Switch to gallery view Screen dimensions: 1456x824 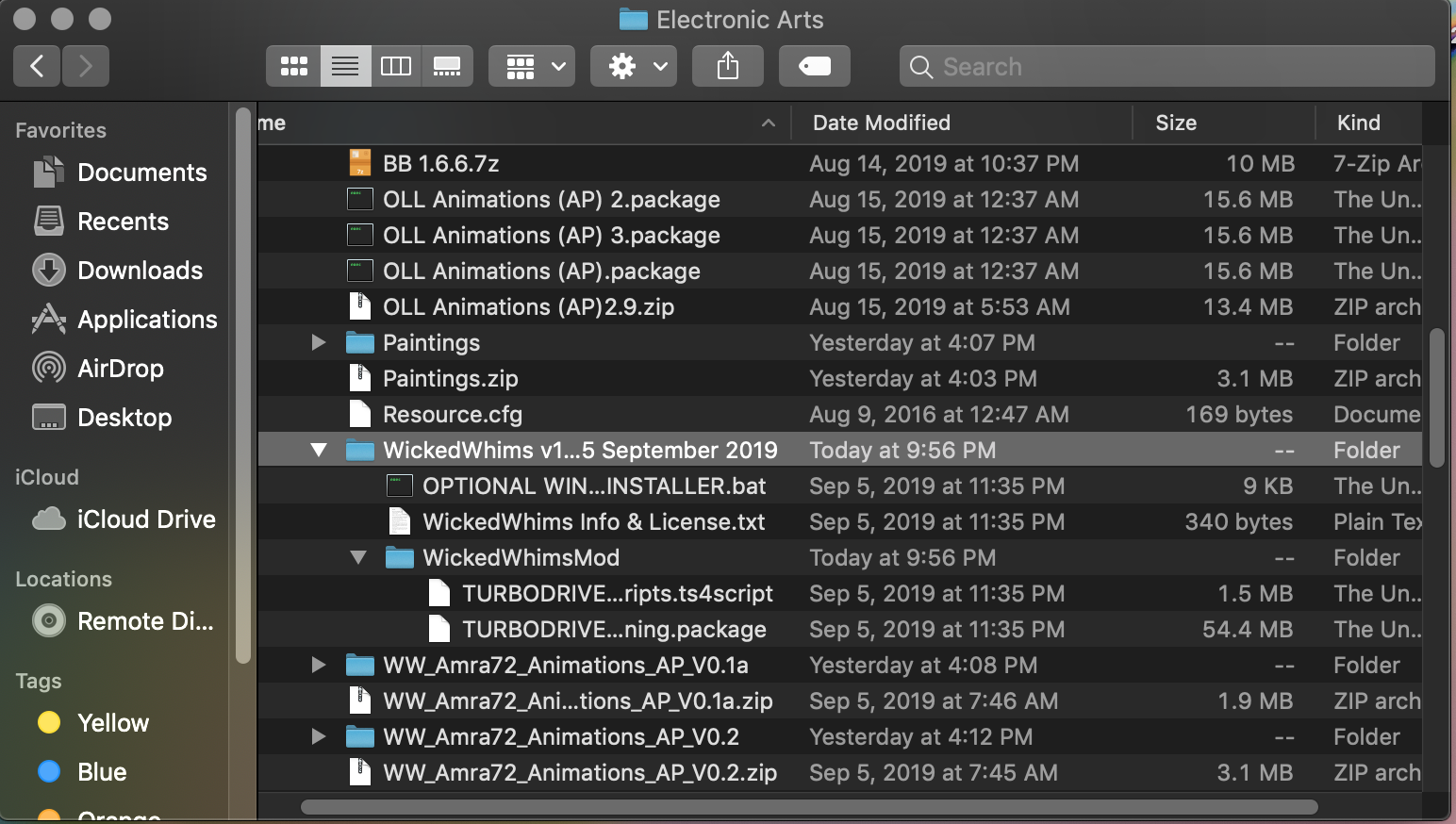click(x=447, y=66)
